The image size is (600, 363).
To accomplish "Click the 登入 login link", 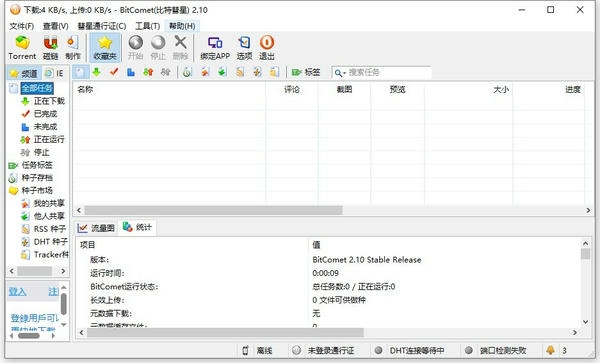I will point(18,292).
